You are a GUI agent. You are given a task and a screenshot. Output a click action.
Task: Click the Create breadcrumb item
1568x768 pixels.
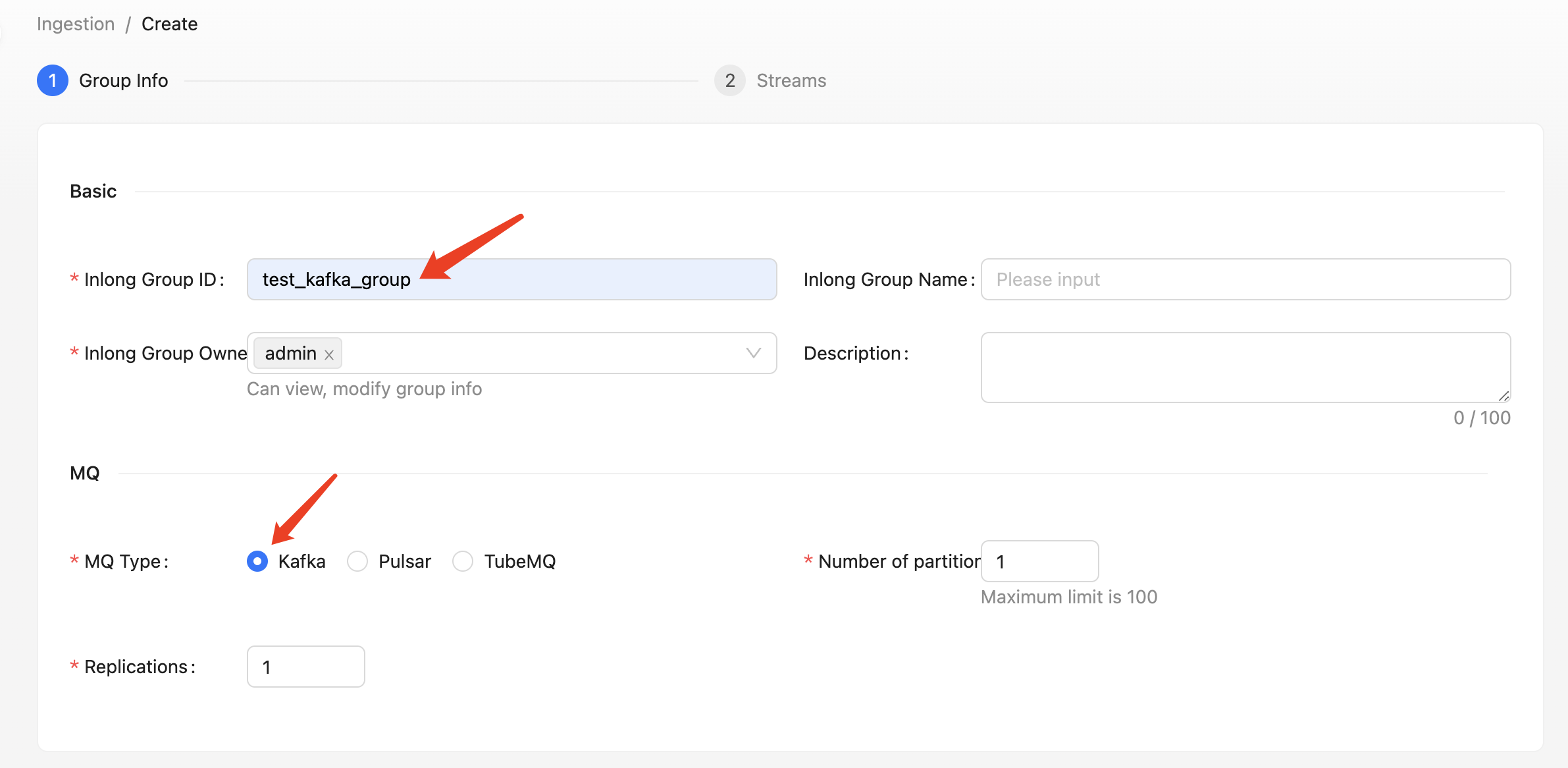[169, 24]
